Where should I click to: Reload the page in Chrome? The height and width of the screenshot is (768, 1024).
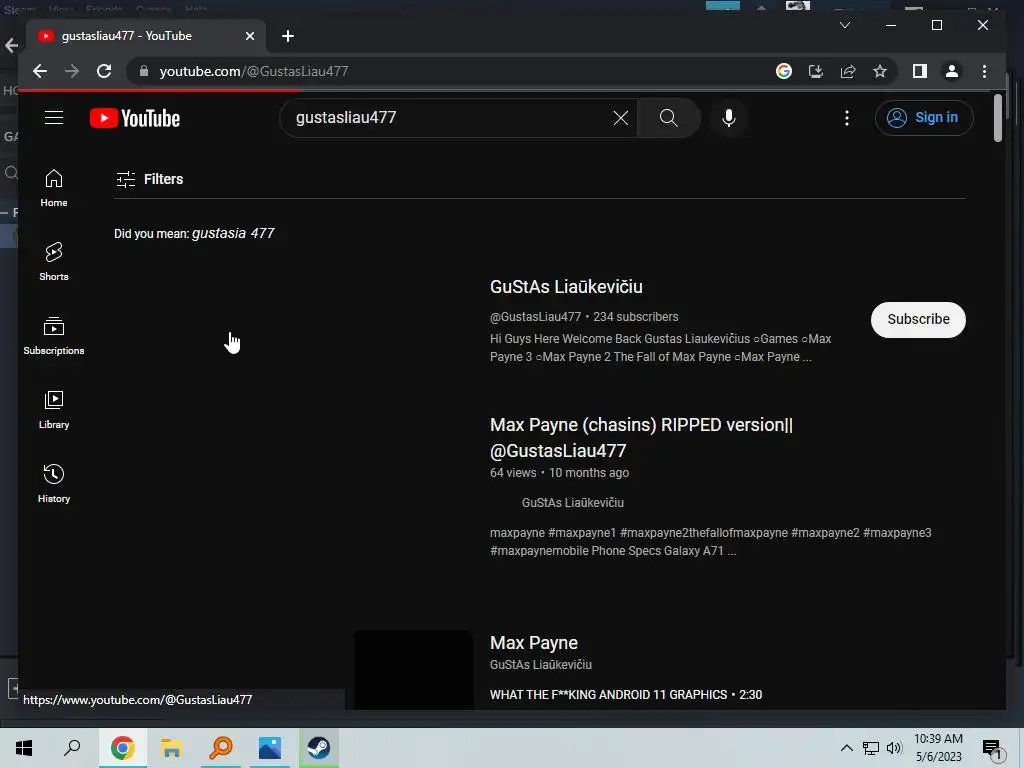104,71
